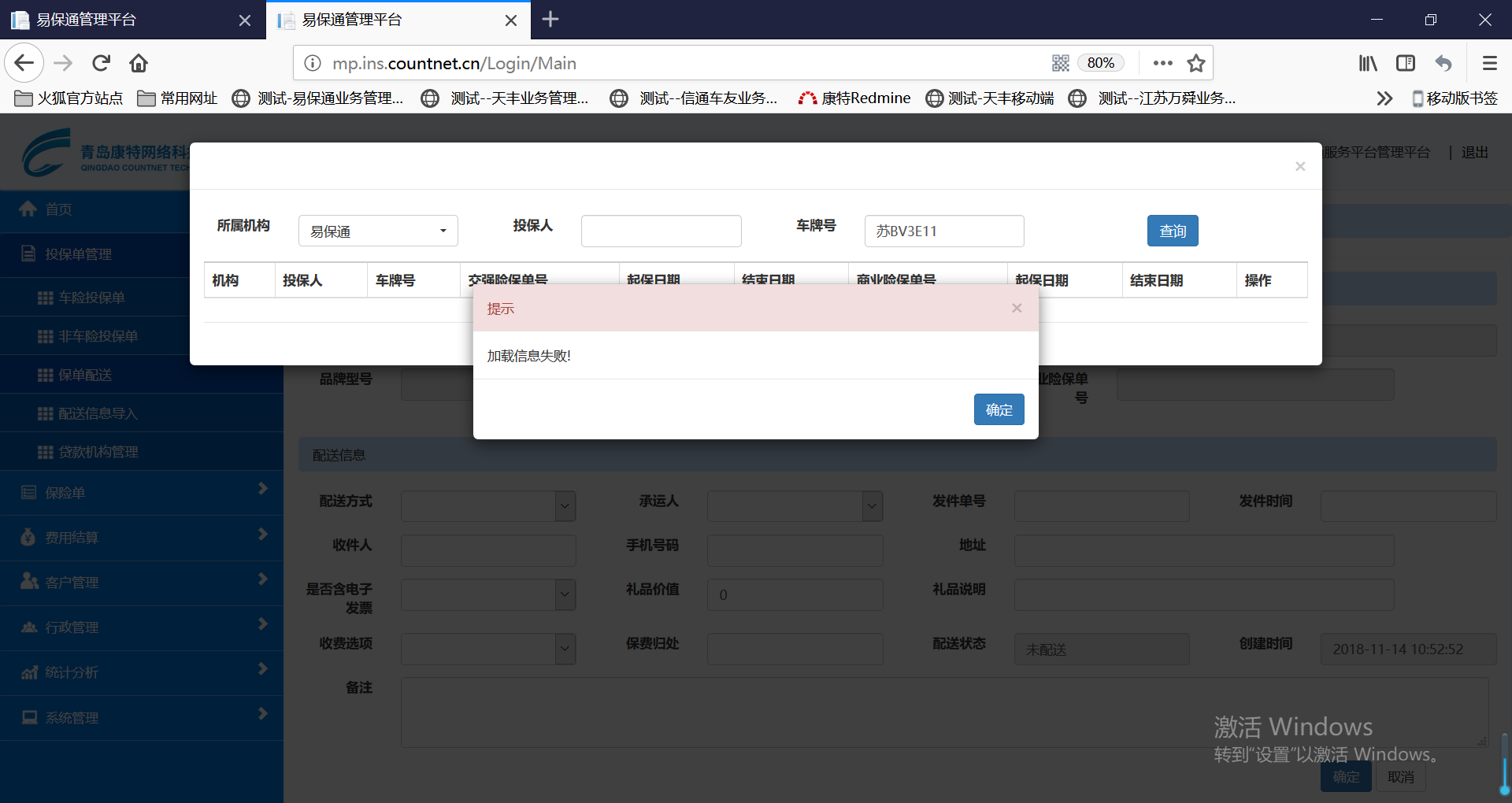This screenshot has height=803, width=1512.
Task: Click the browser reload icon
Action: (101, 63)
